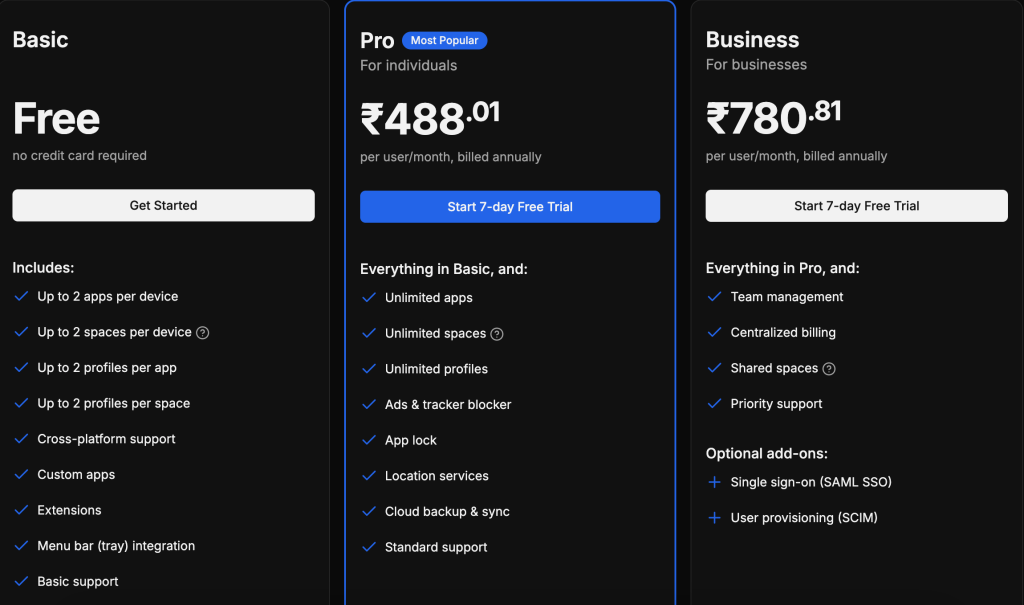1024x605 pixels.
Task: Click the plus icon for Single sign-on (SAML SSO)
Action: 714,482
